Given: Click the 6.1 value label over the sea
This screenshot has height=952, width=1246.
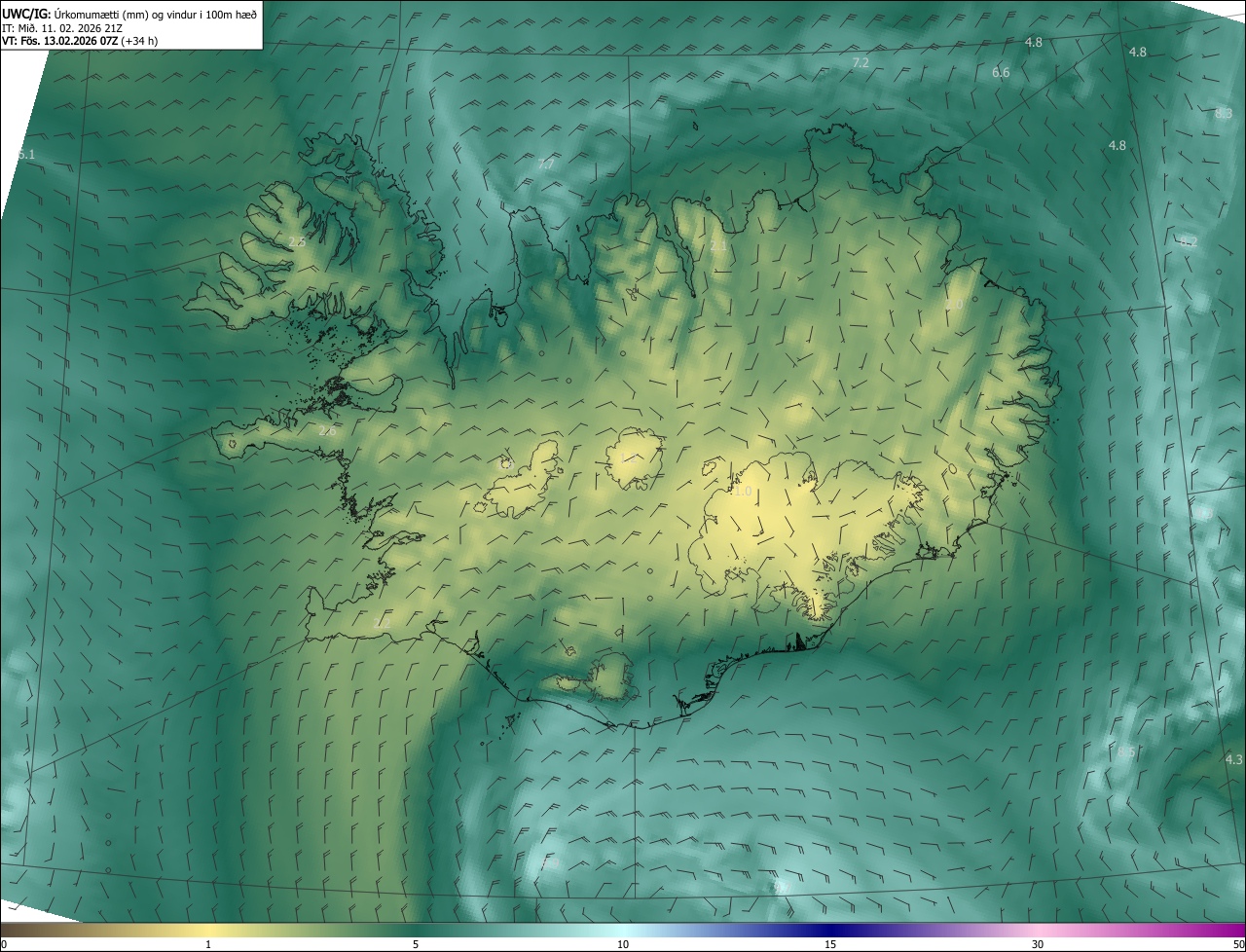Looking at the screenshot, I should coord(26,155).
